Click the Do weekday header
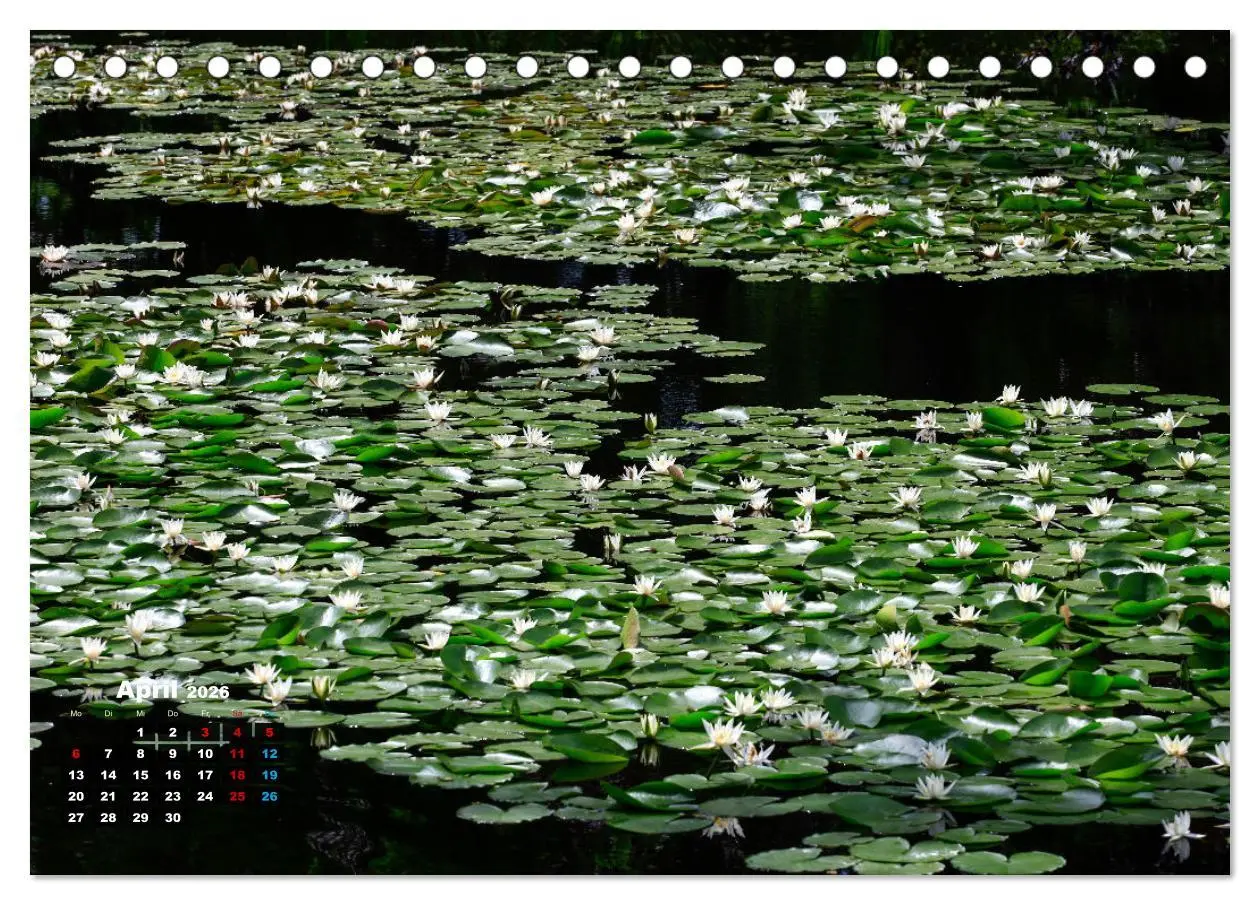This screenshot has width=1260, height=905. coord(173,714)
